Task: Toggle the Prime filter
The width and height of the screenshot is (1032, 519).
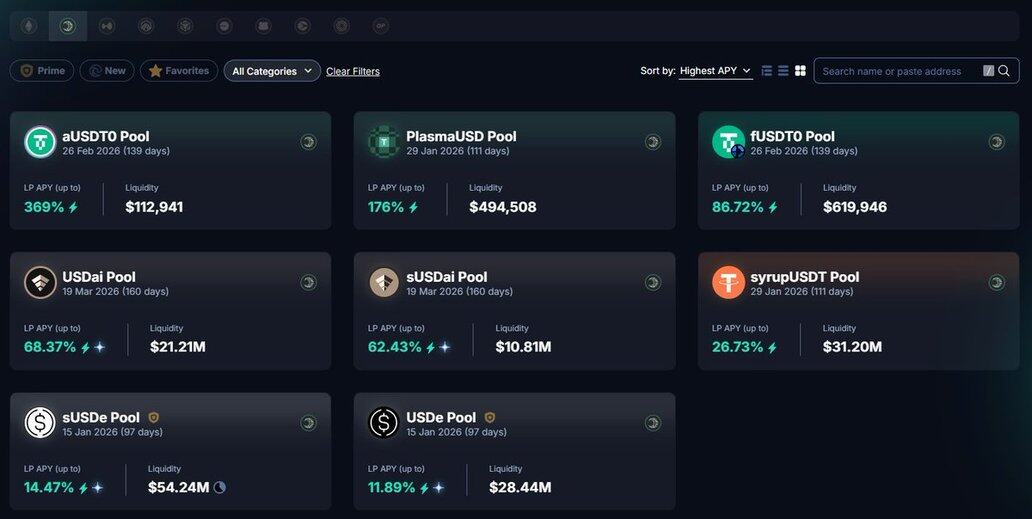Action: coord(42,71)
